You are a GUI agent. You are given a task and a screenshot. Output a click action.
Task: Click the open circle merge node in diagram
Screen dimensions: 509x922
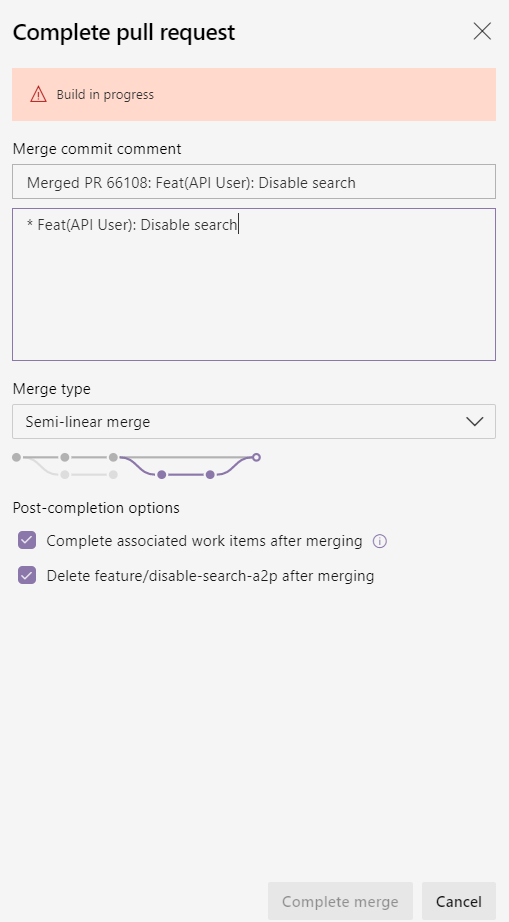pos(256,457)
